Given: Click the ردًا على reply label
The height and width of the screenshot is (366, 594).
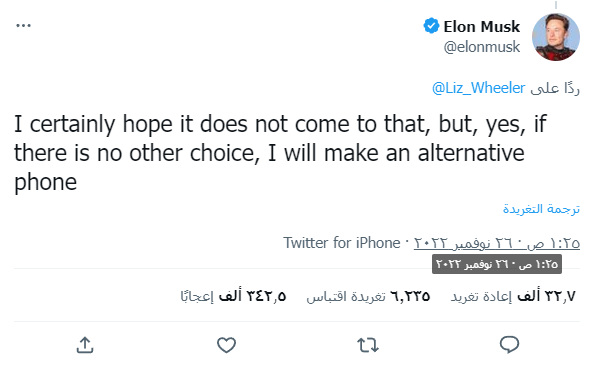Looking at the screenshot, I should pyautogui.click(x=555, y=88).
